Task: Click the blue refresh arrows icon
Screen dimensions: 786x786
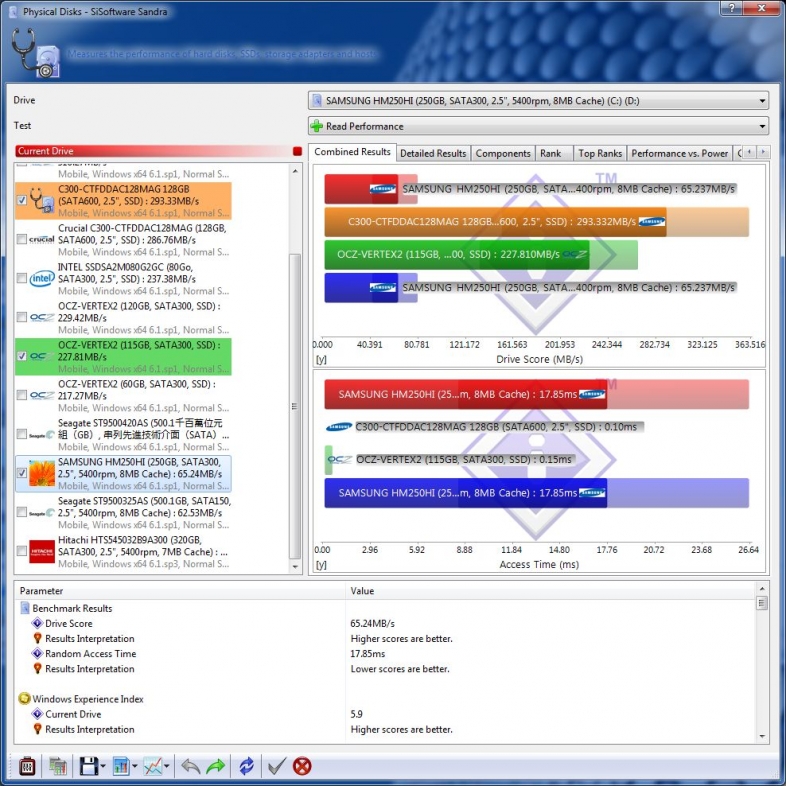Action: click(247, 766)
